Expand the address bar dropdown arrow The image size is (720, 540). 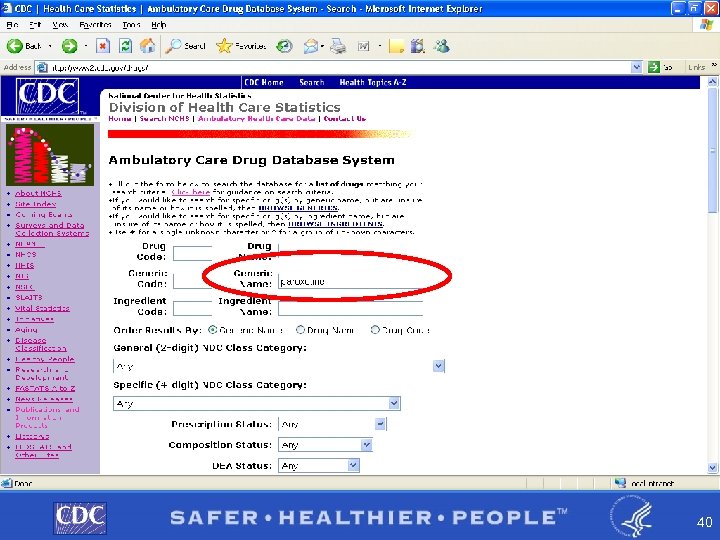[636, 67]
